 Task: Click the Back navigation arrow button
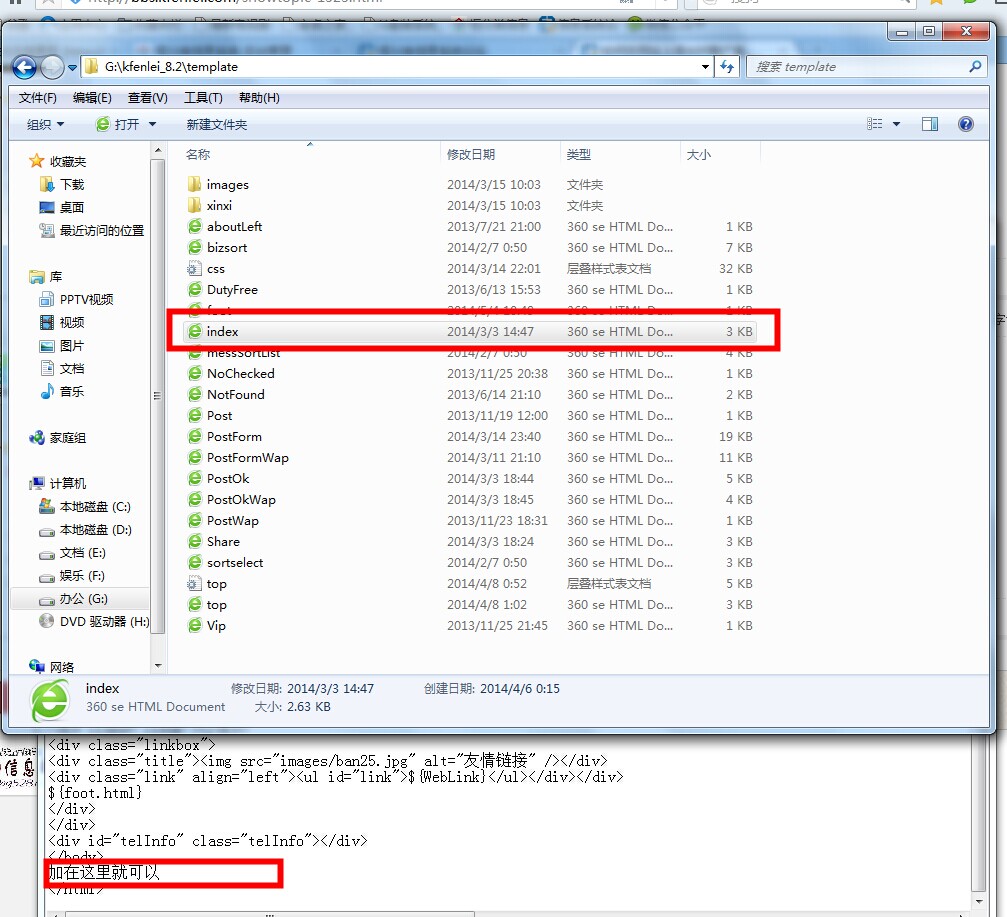click(24, 67)
